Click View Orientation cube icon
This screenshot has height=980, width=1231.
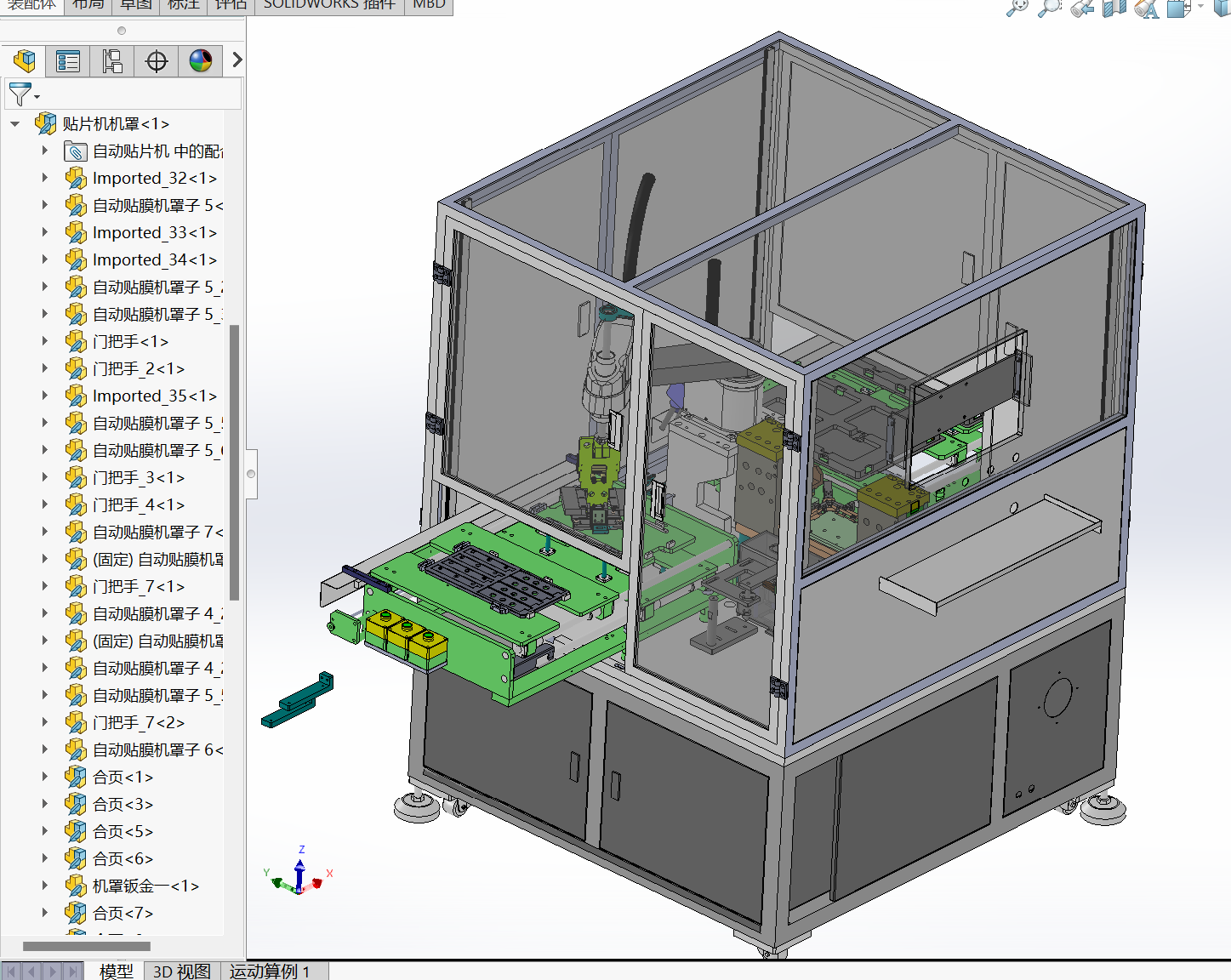1178,8
